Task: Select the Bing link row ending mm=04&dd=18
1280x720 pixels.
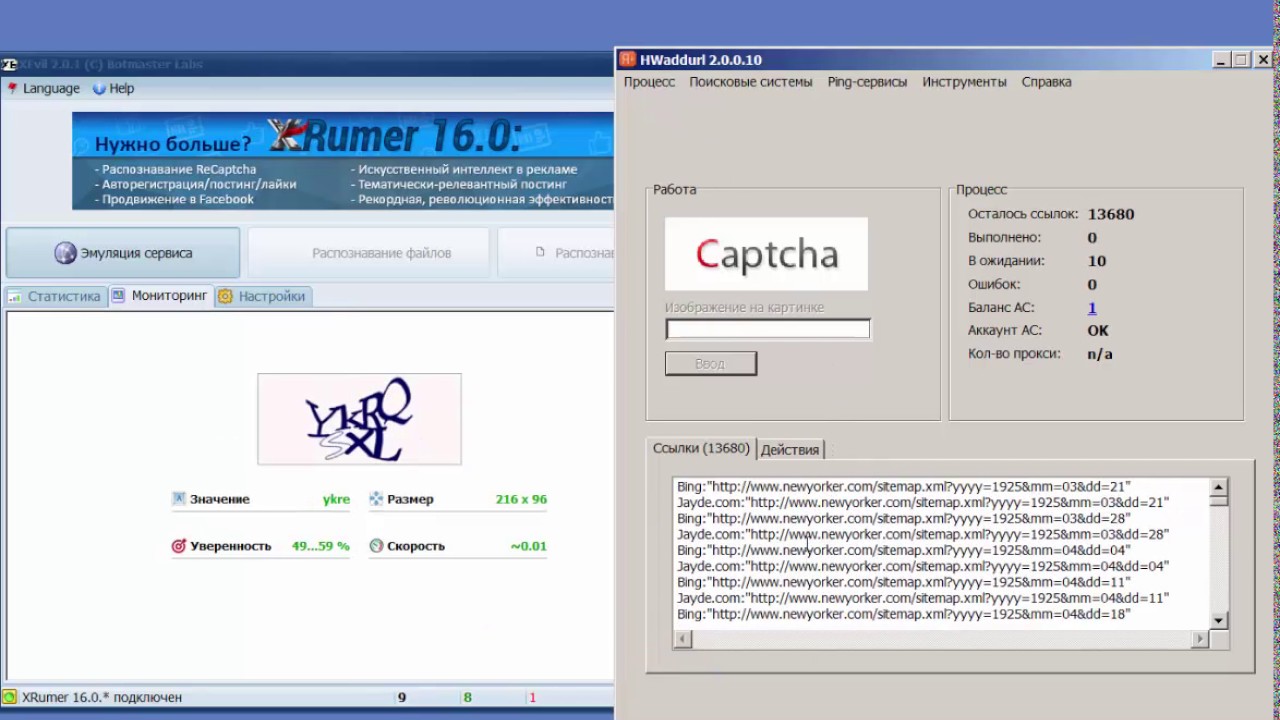Action: (904, 614)
